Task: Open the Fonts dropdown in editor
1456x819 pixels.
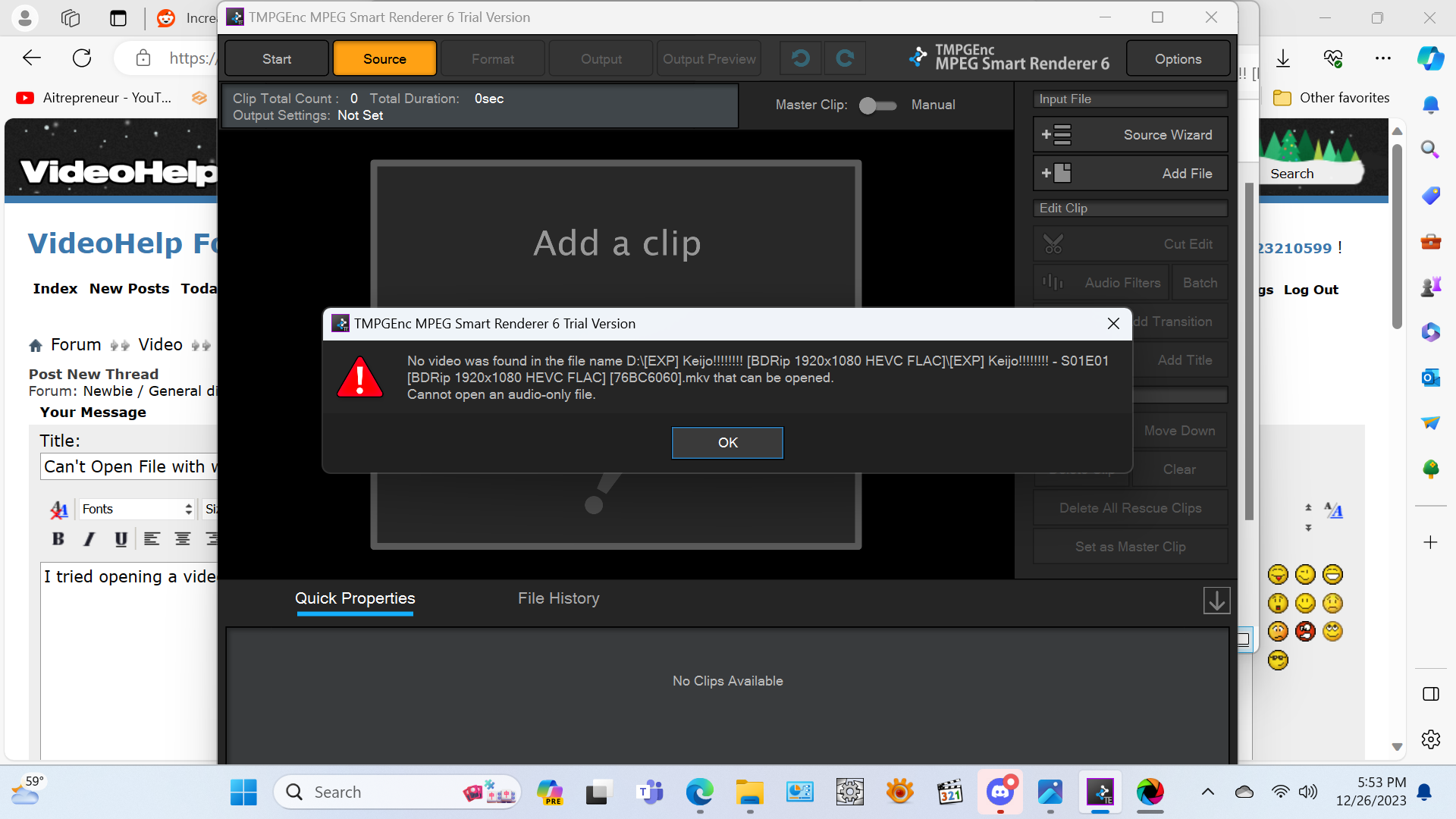Action: click(x=136, y=510)
